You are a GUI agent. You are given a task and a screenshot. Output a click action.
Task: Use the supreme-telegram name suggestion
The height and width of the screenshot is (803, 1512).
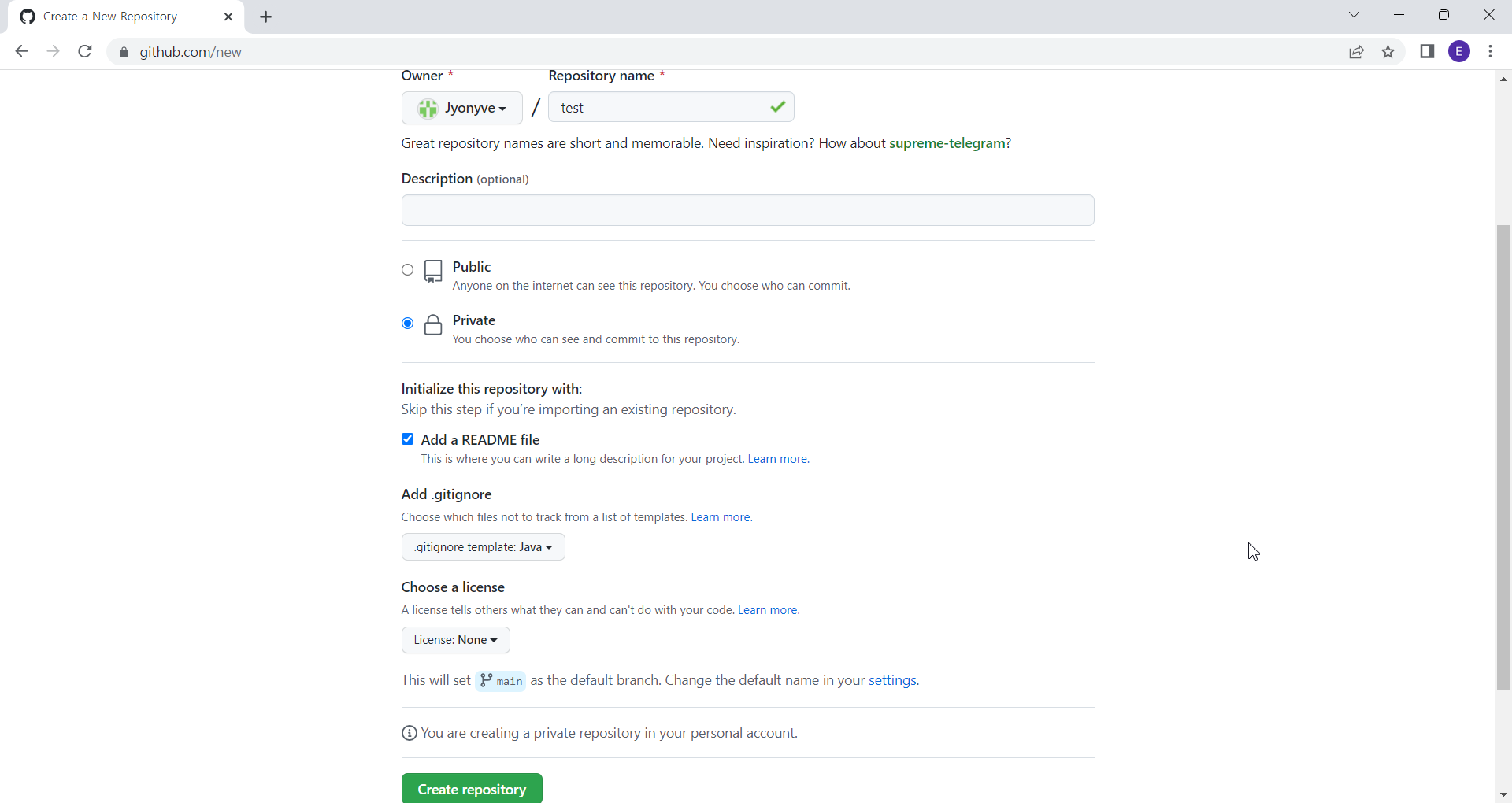[947, 143]
